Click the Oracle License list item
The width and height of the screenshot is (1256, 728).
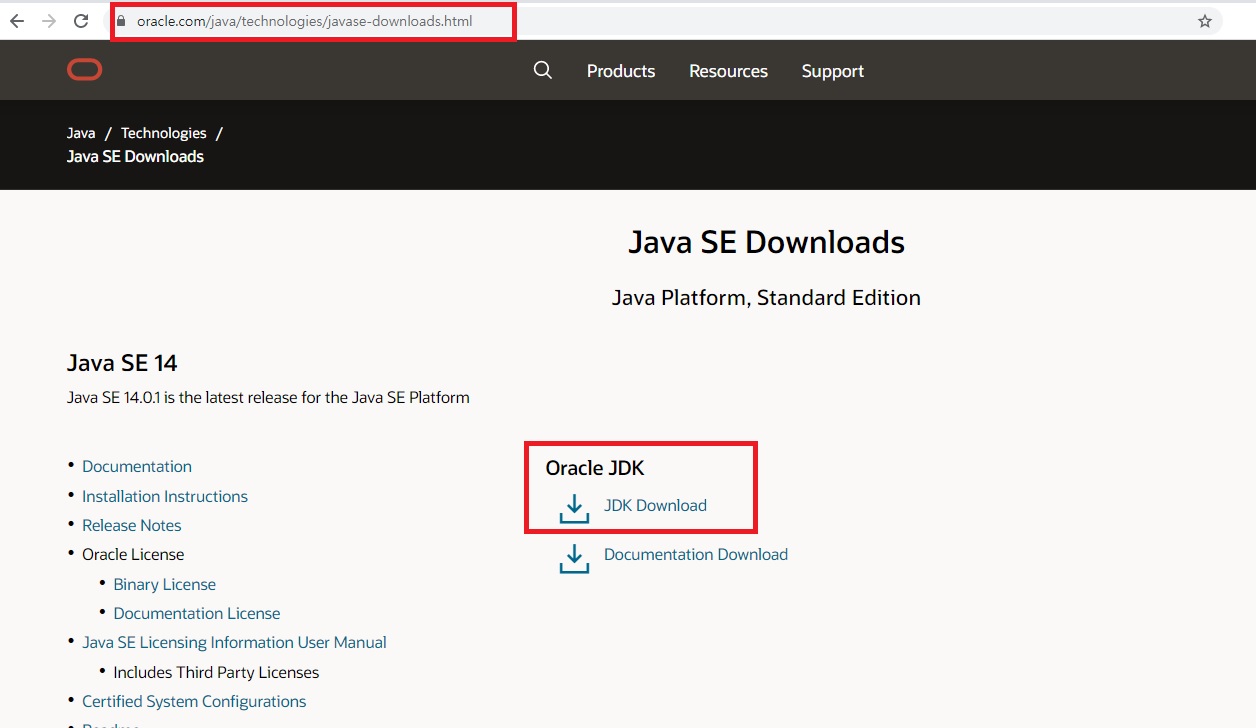pyautogui.click(x=133, y=554)
